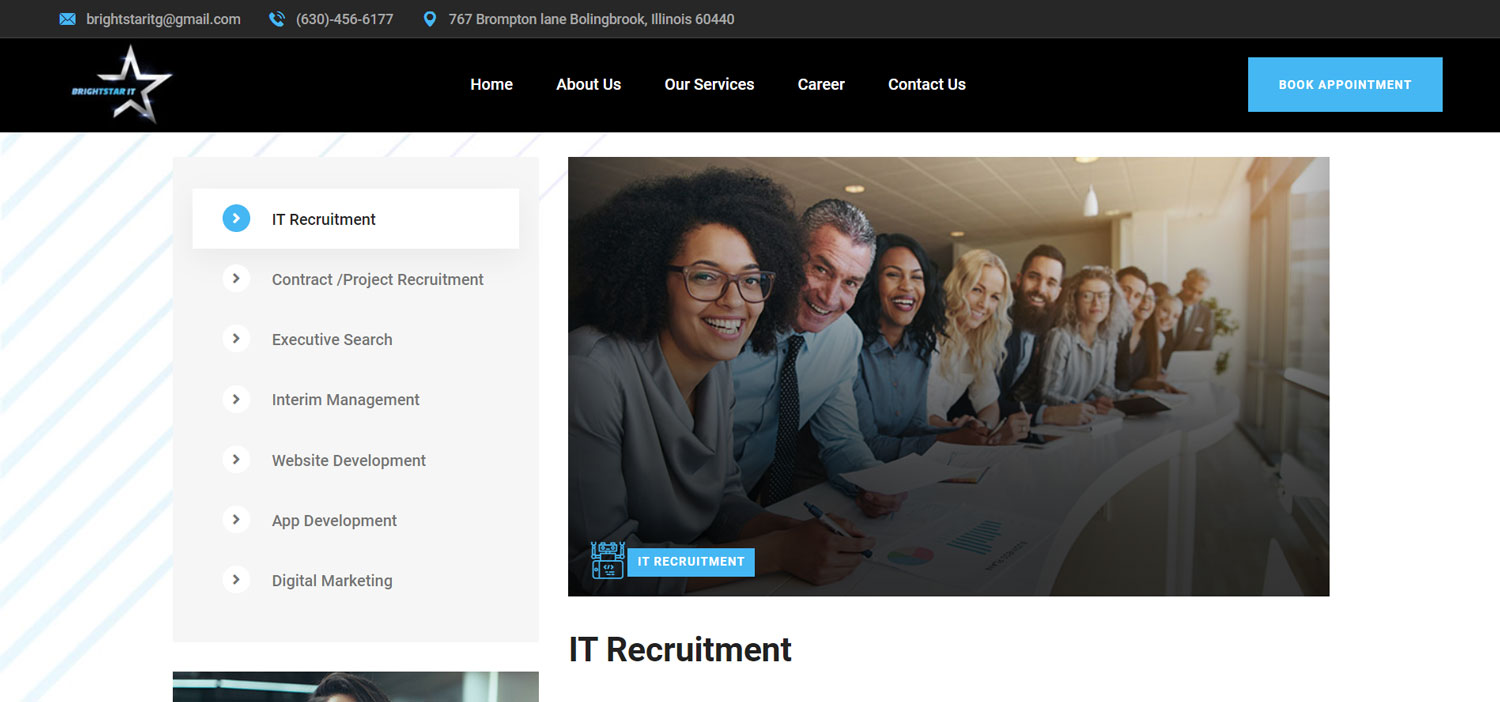Click the chevron icon beside Interim Management
This screenshot has width=1500, height=702.
(236, 399)
